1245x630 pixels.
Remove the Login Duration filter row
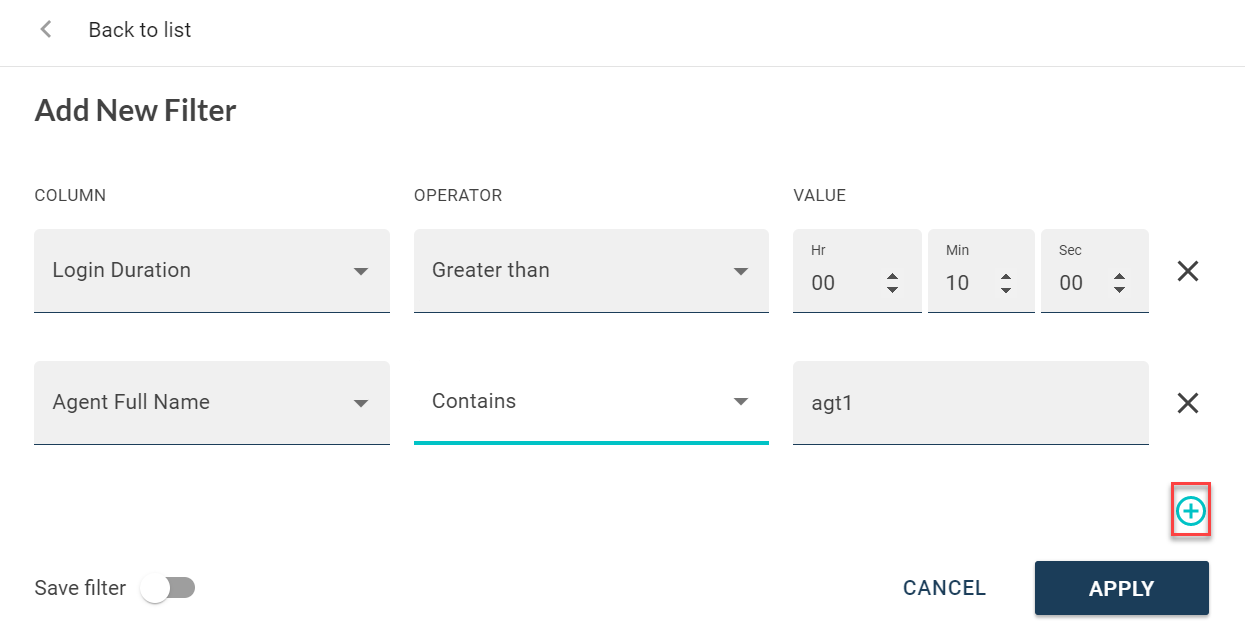pos(1187,271)
